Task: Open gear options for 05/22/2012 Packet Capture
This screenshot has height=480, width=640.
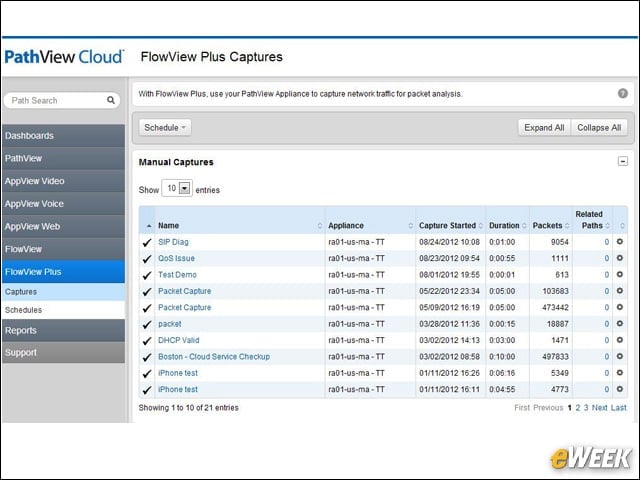Action: [x=620, y=291]
